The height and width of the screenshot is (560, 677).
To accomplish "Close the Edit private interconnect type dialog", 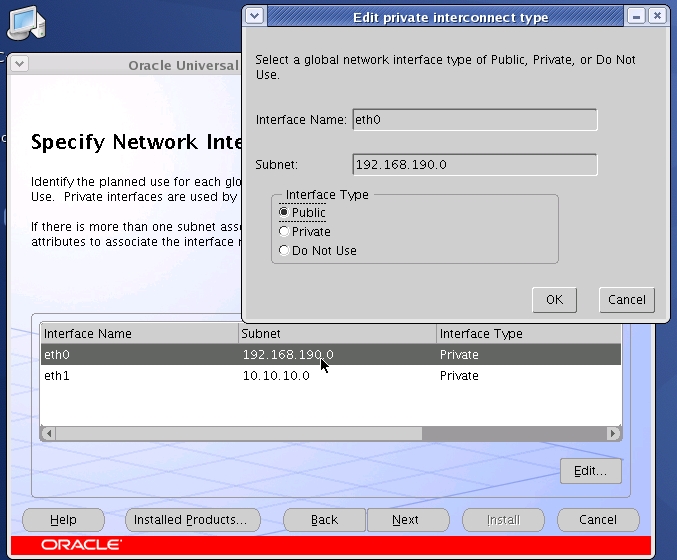I will coord(657,16).
